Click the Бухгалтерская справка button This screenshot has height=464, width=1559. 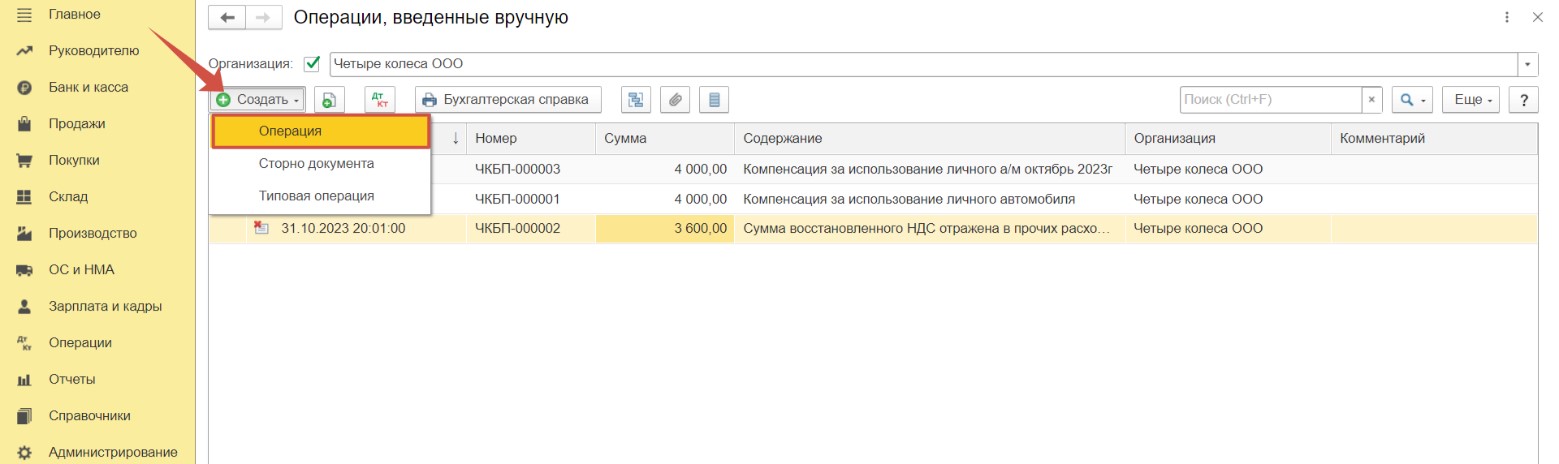pos(508,100)
